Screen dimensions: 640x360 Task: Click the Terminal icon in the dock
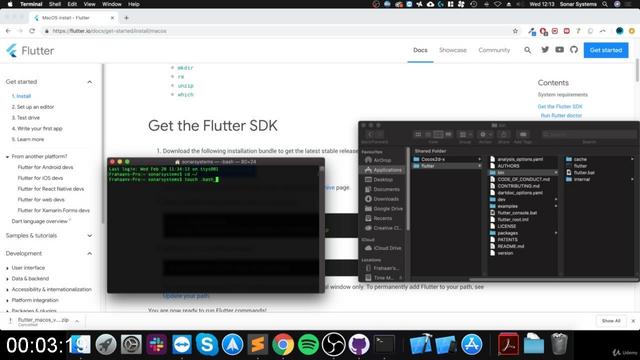384,344
